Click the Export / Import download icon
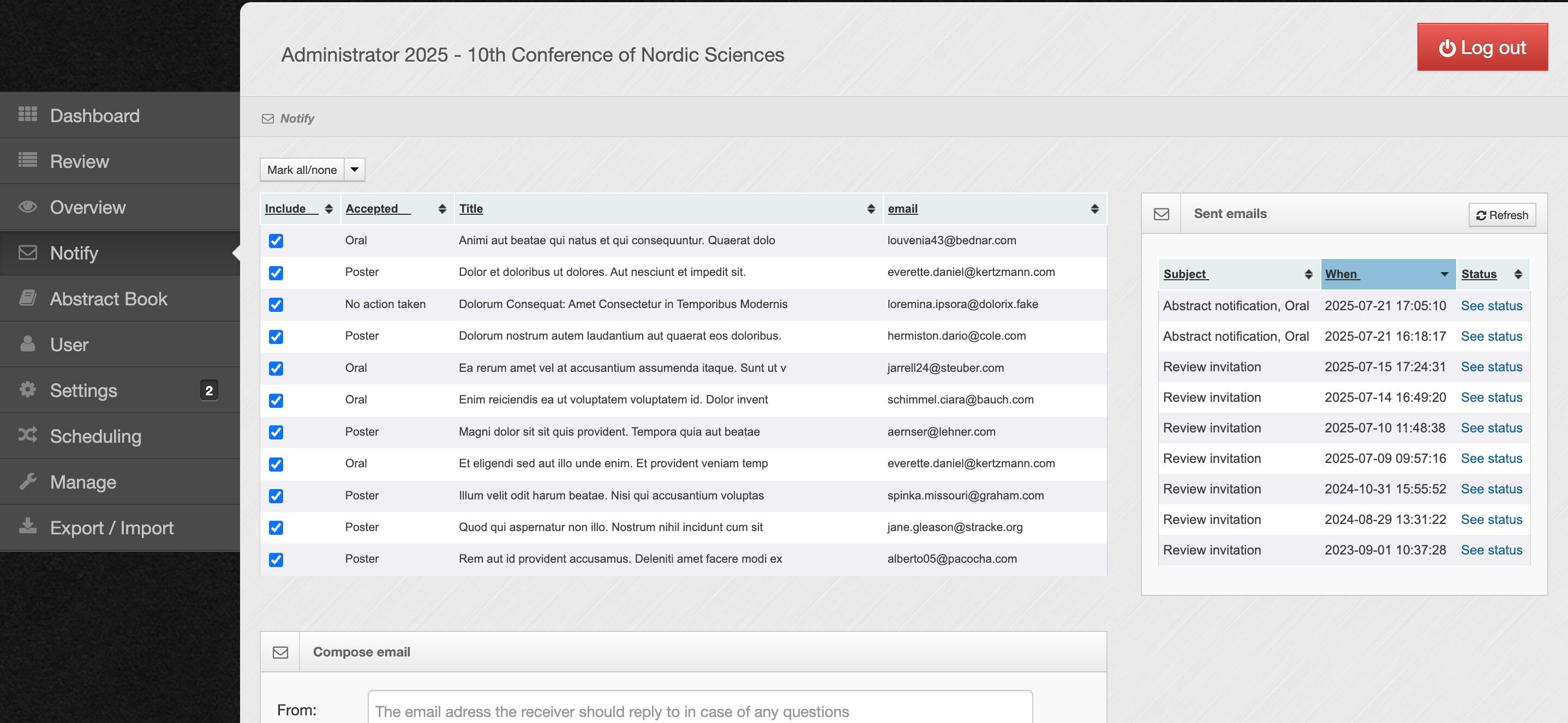 27,526
